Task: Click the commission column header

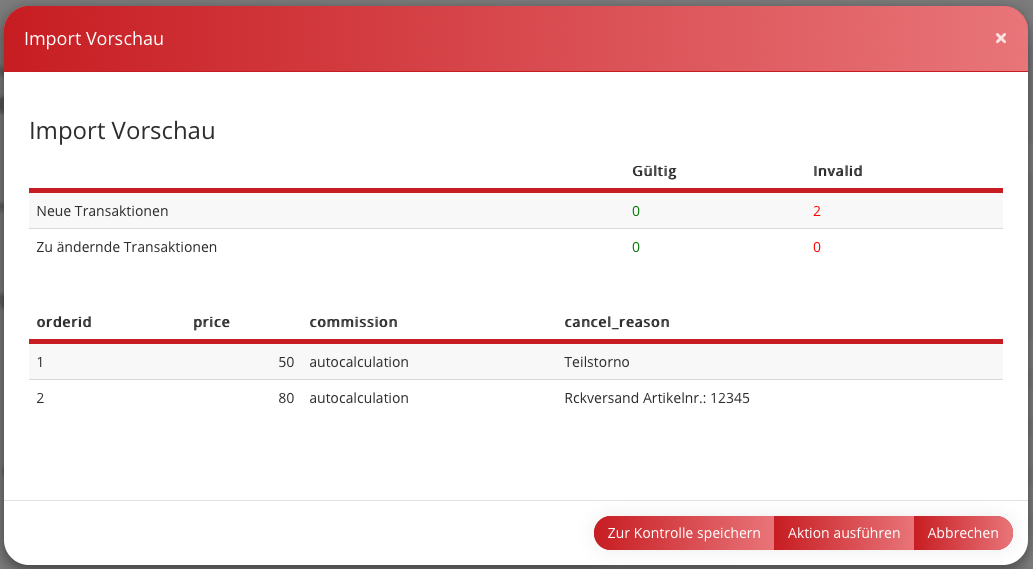Action: click(x=353, y=322)
